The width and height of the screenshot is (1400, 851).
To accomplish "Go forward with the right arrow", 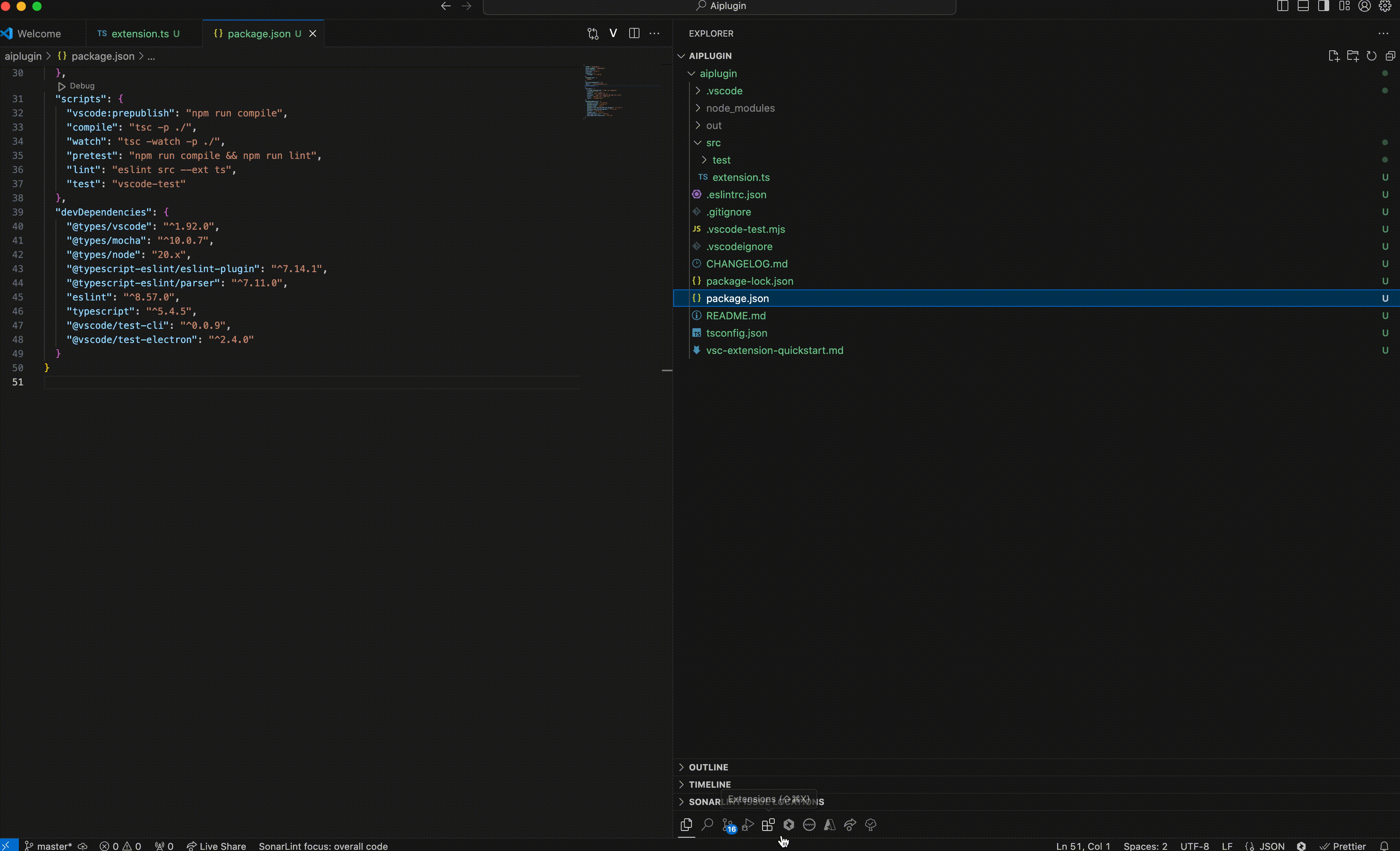I will click(x=466, y=6).
